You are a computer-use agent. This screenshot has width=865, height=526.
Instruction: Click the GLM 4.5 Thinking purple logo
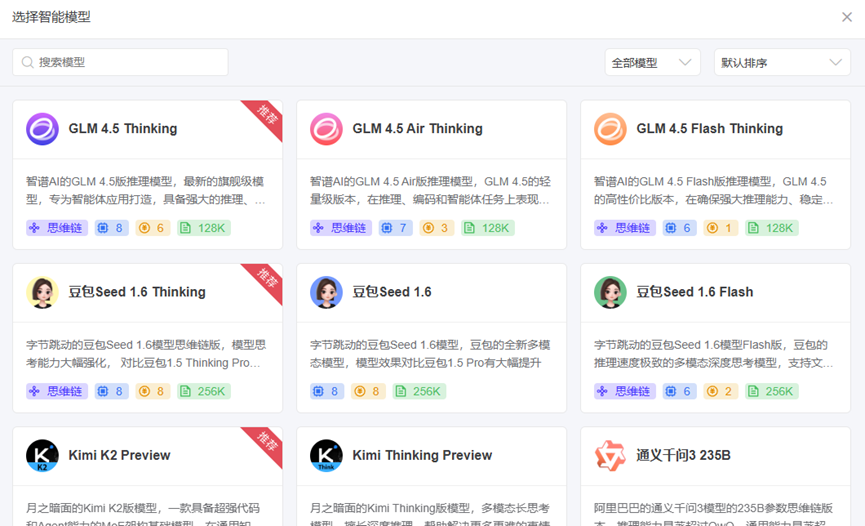42,129
